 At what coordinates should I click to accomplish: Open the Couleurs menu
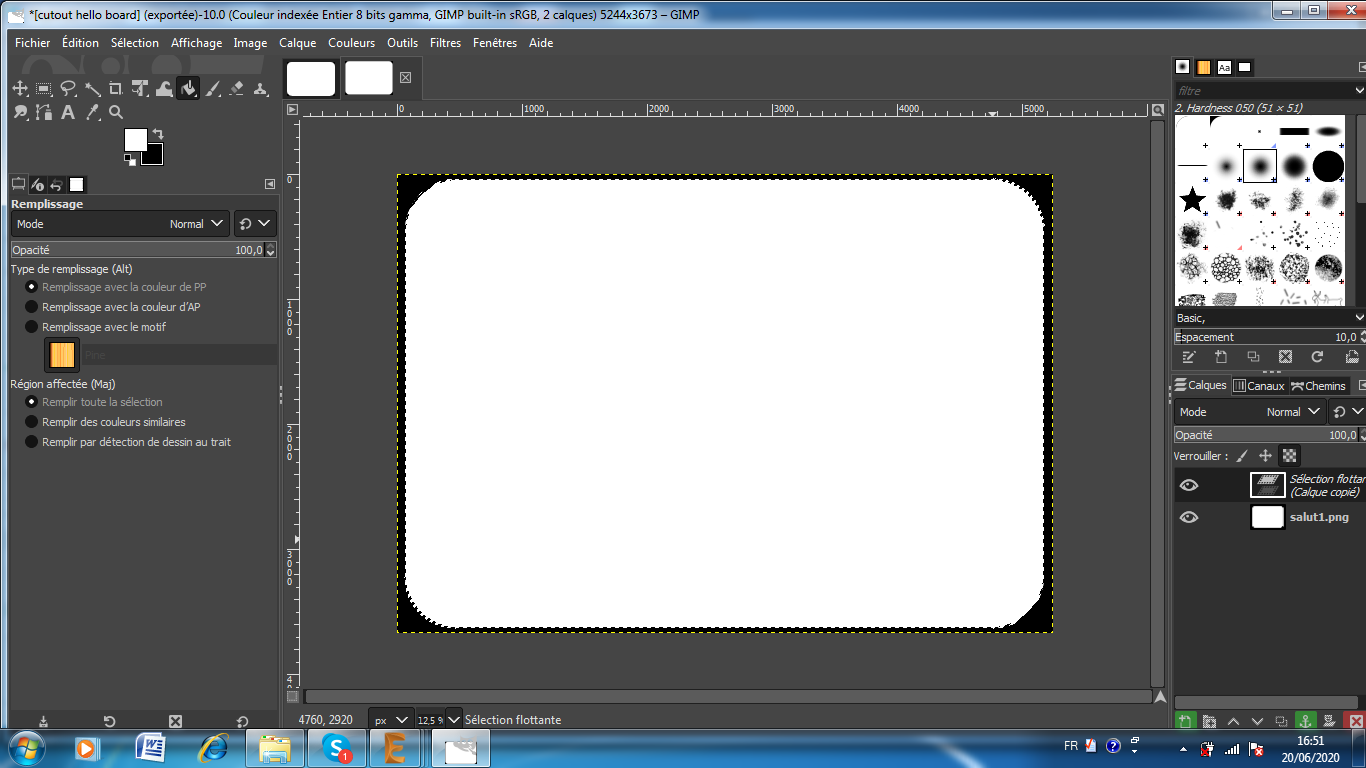tap(351, 43)
